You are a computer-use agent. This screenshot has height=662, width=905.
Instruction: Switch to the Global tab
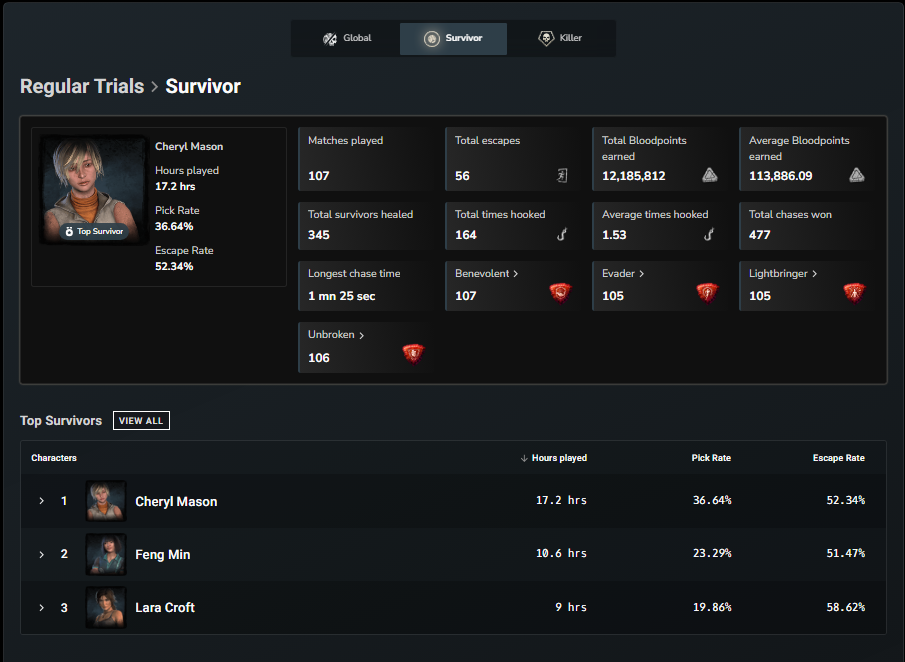pos(346,38)
